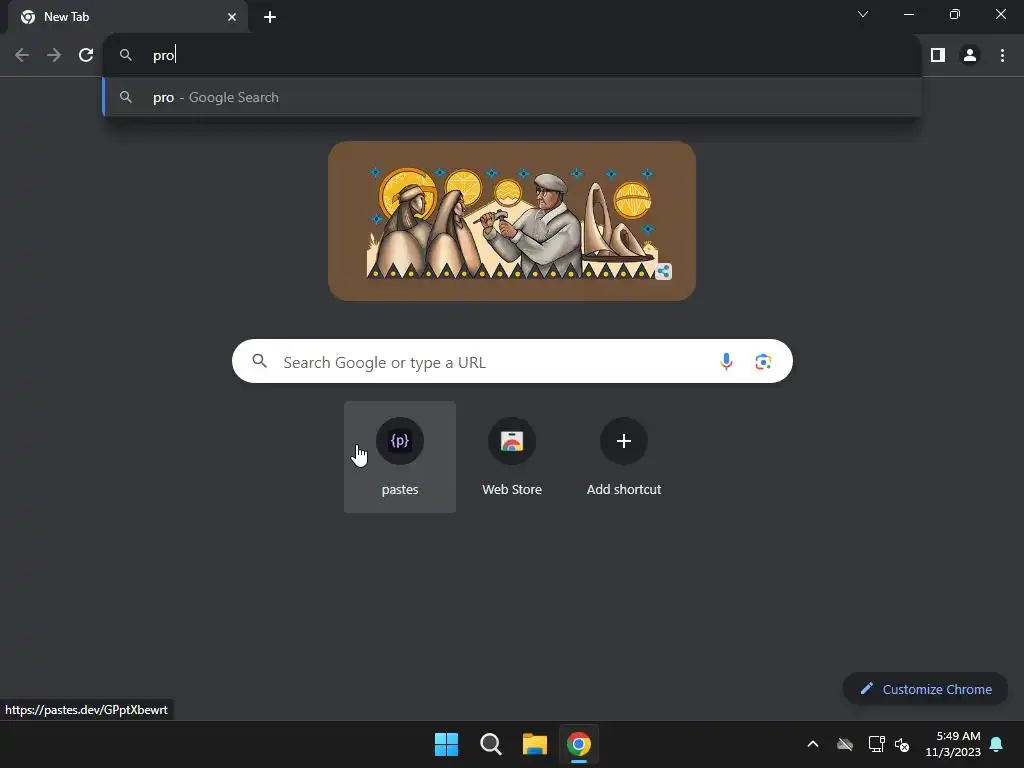Viewport: 1024px width, 768px height.
Task: Click in the address bar containing 'pro'
Action: pos(512,56)
